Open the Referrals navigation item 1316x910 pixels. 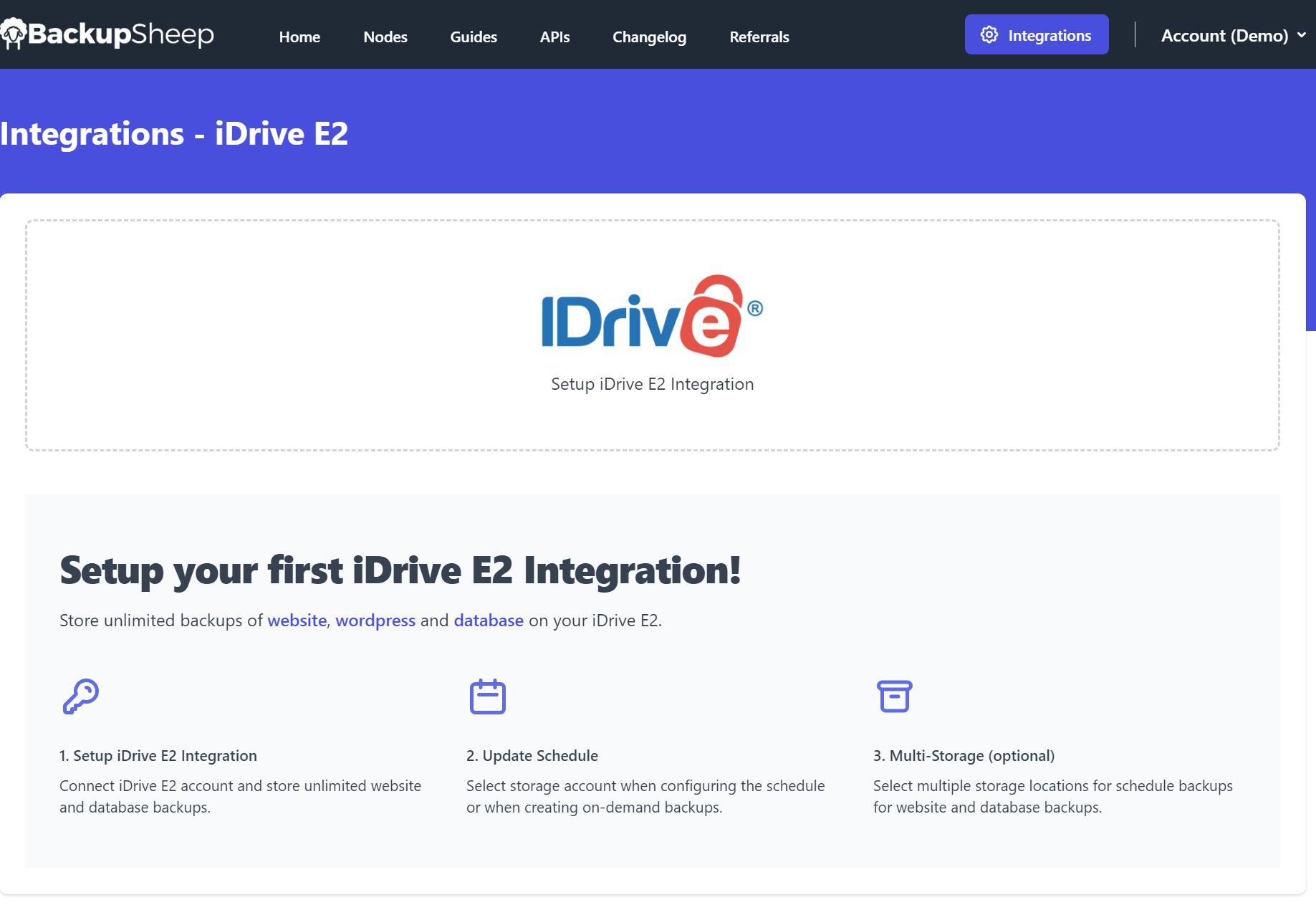(759, 37)
